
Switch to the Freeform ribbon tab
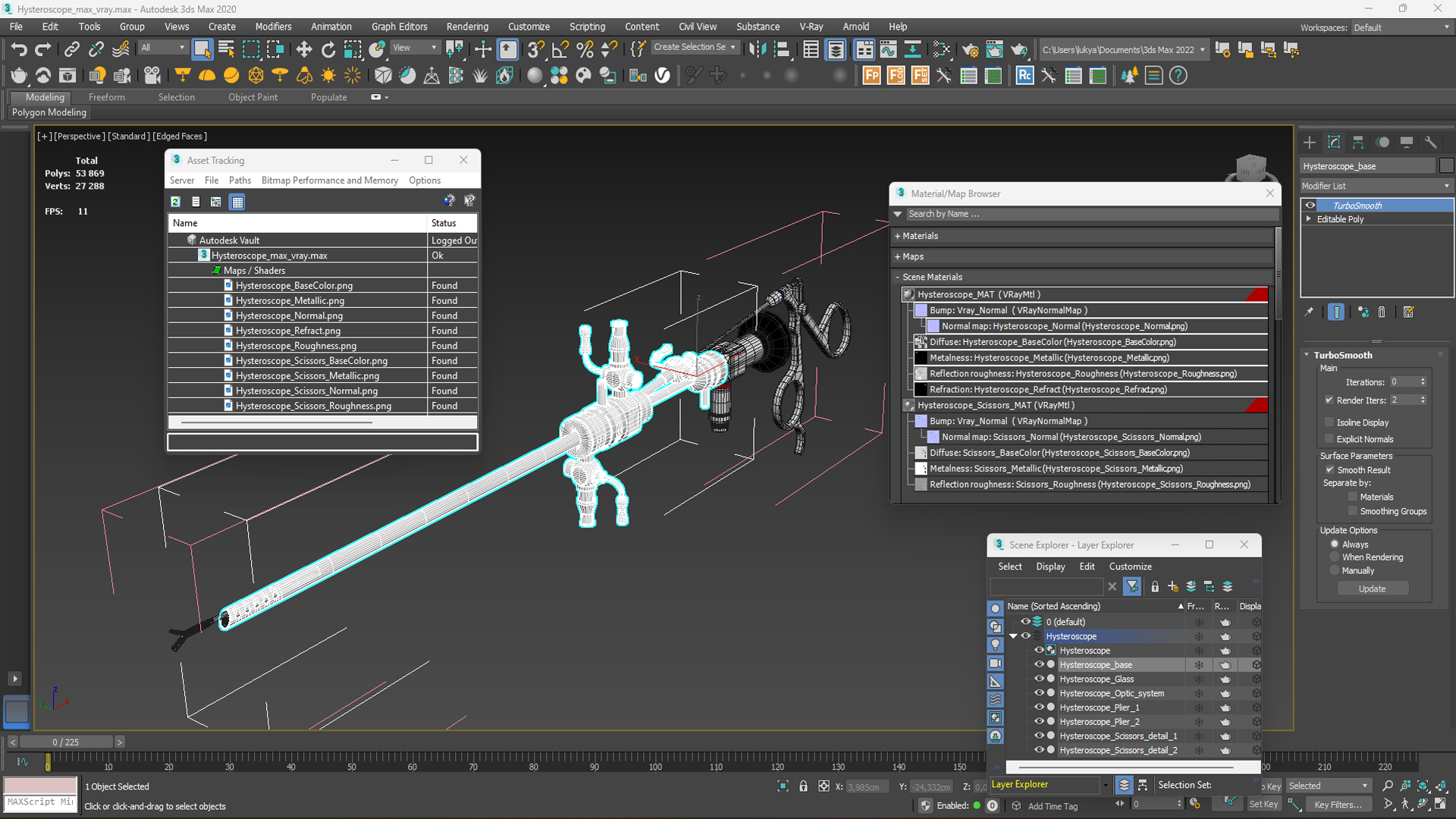point(106,97)
